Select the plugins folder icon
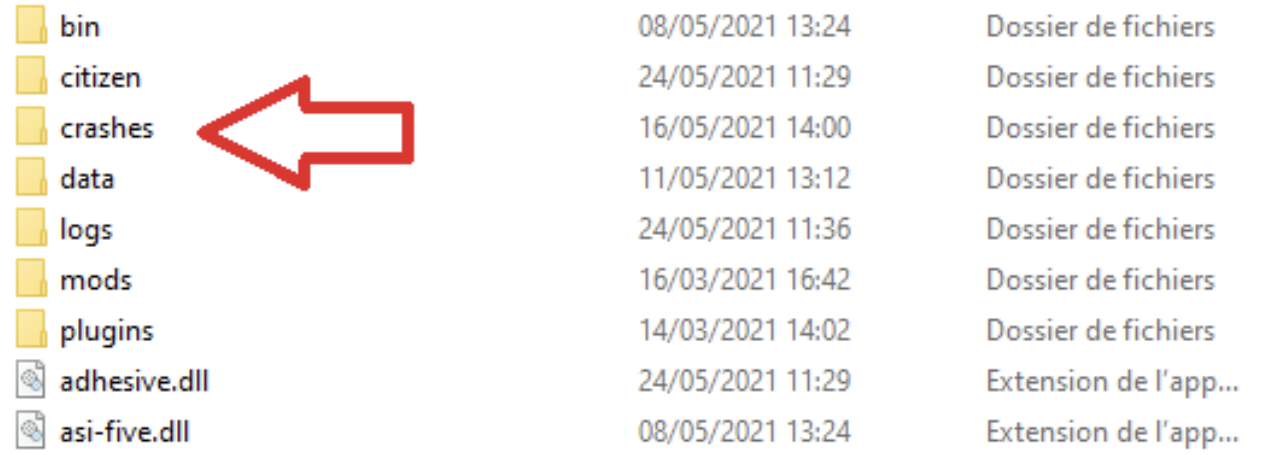Screen dimensions: 1284x455 pos(32,330)
